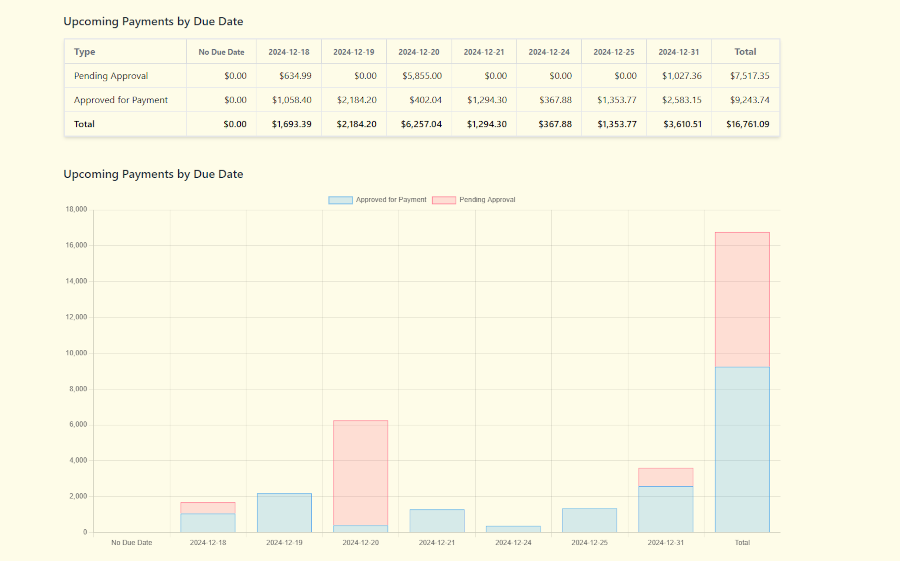Viewport: 900px width, 561px height.
Task: Click the pink segment of the Total bar
Action: pyautogui.click(x=742, y=300)
